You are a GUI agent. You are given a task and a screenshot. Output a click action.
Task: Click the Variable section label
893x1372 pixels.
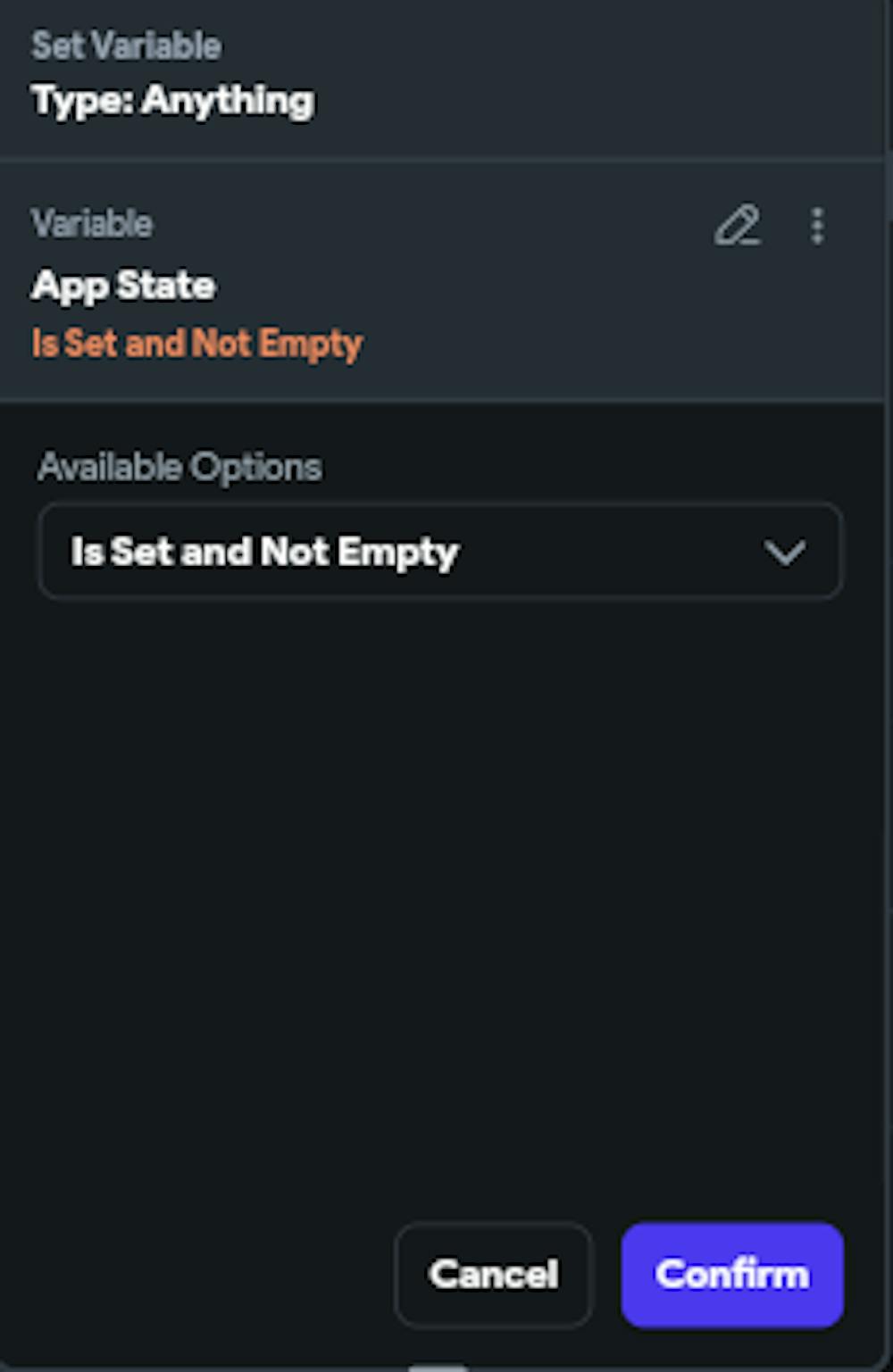pos(91,223)
